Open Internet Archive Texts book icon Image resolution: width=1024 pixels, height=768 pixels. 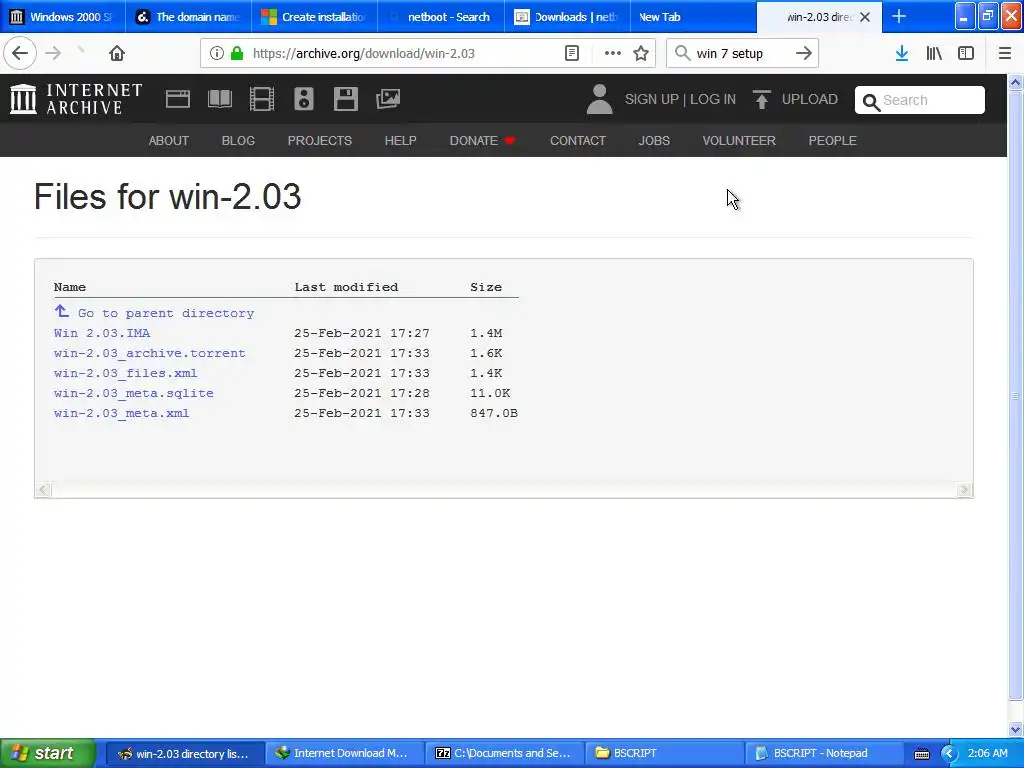(220, 99)
